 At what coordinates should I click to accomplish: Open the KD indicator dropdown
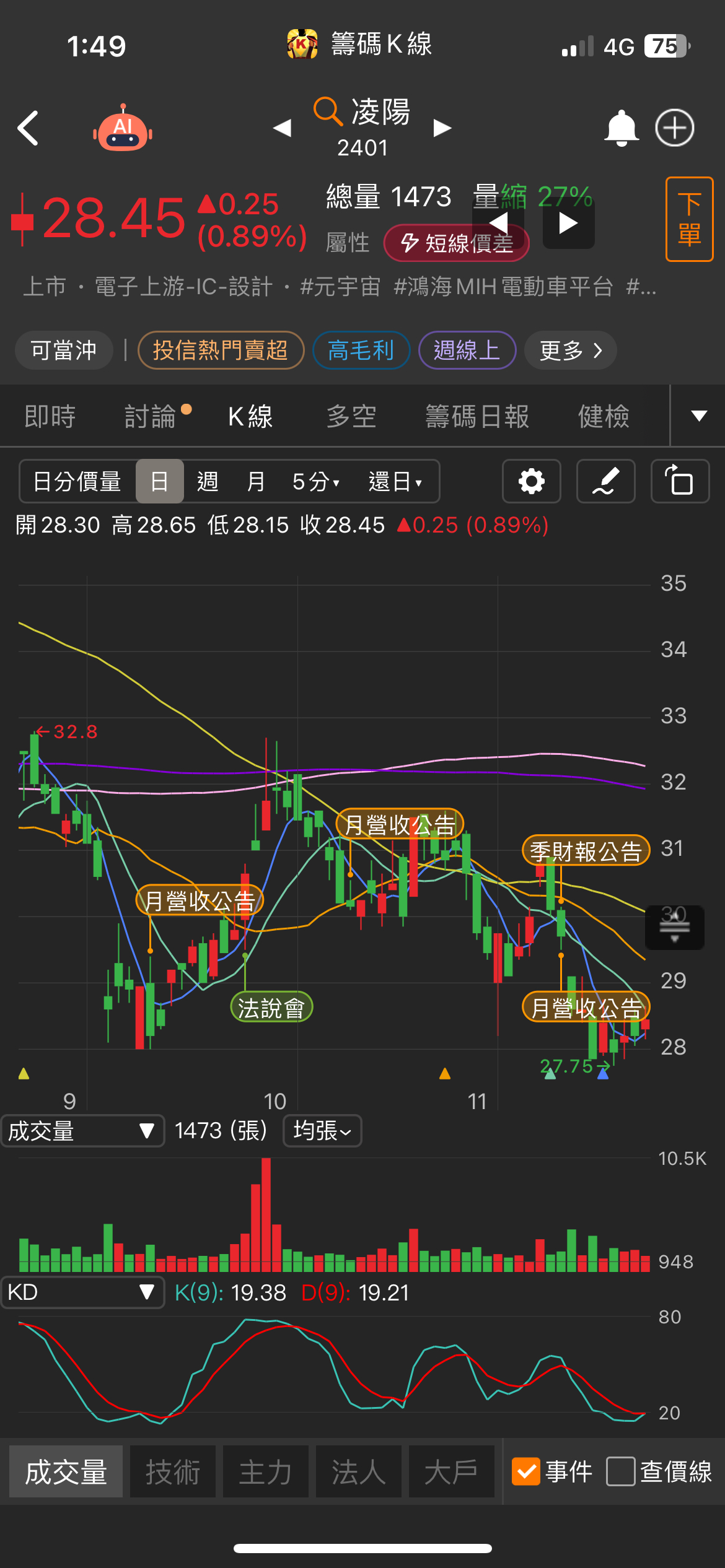pos(82,1292)
